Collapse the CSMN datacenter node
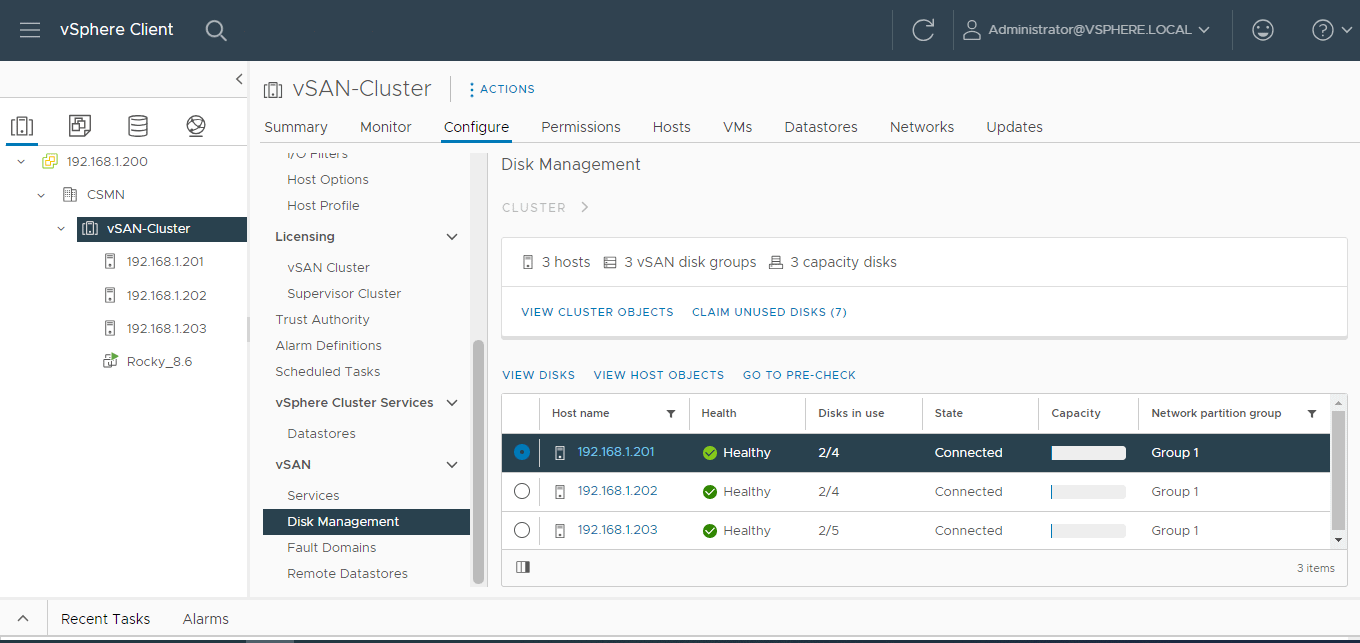The height and width of the screenshot is (643, 1360). pyautogui.click(x=41, y=195)
